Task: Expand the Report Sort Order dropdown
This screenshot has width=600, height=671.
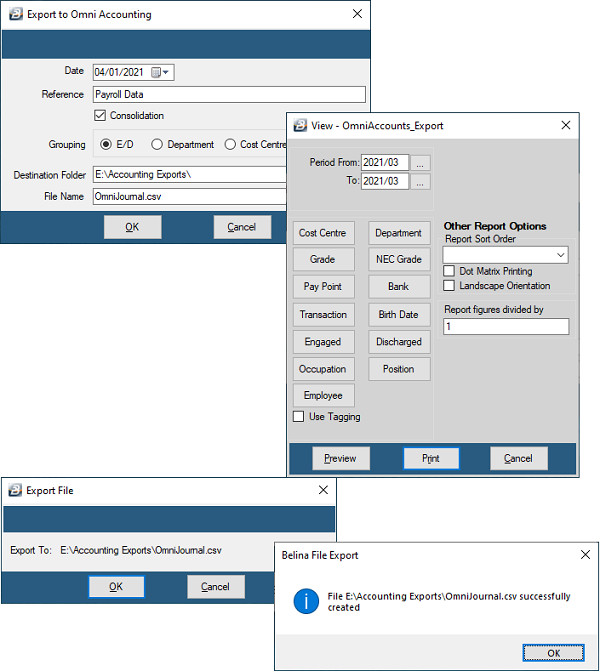Action: coord(561,255)
